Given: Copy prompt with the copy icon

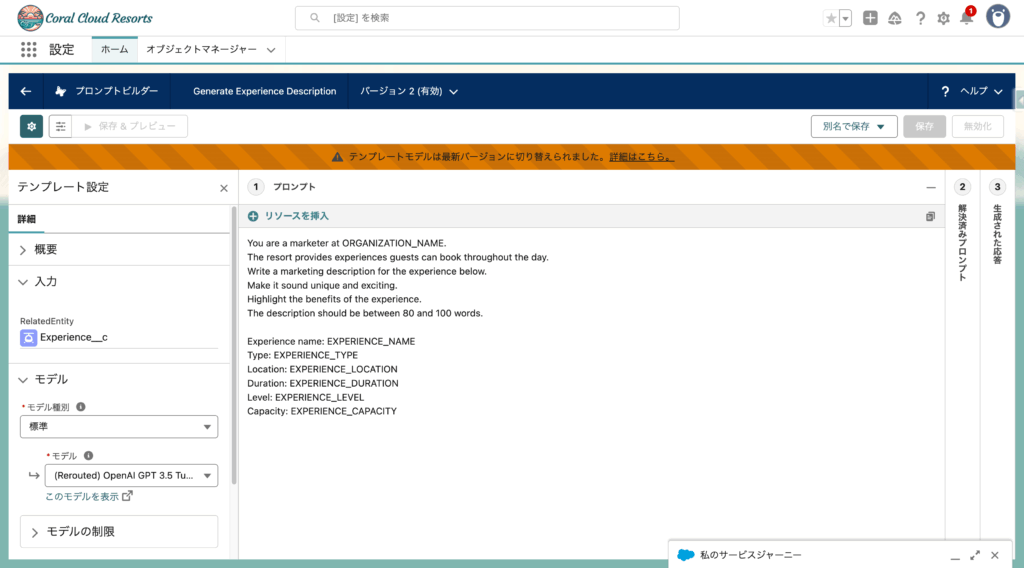Looking at the screenshot, I should (930, 216).
